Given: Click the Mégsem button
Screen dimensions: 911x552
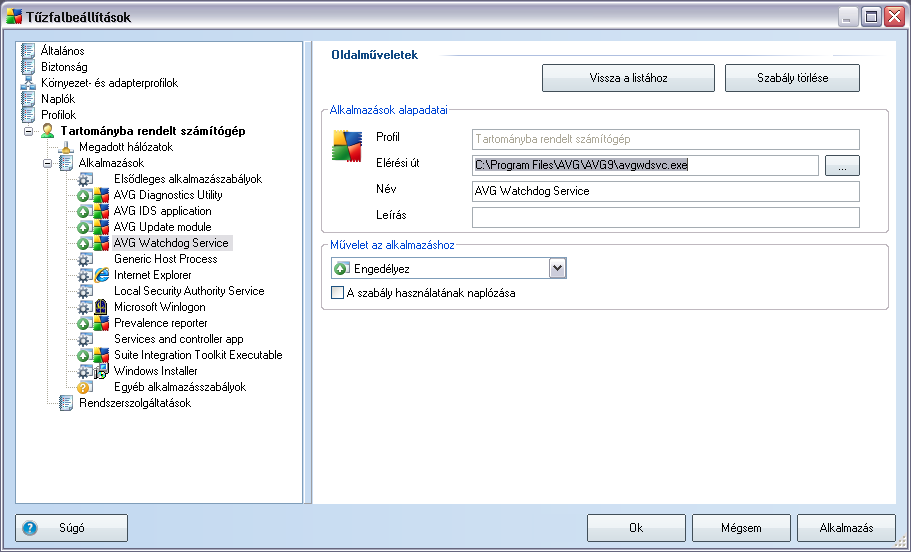Looking at the screenshot, I should 741,528.
